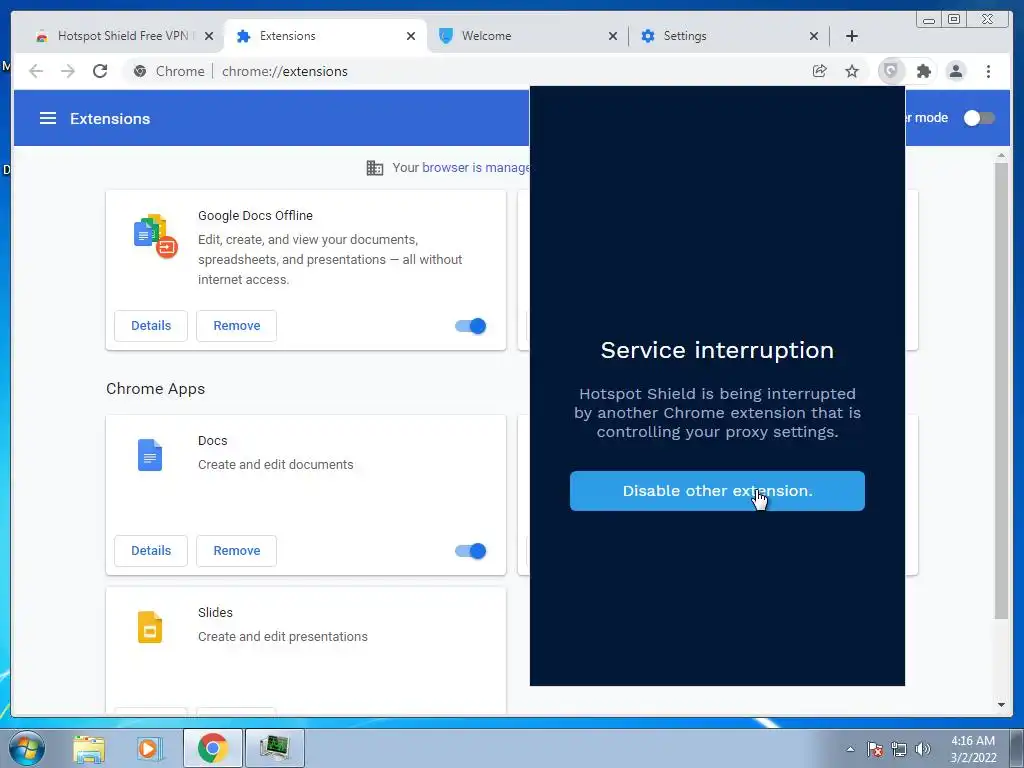
Task: Close the Settings tab
Action: pyautogui.click(x=814, y=36)
